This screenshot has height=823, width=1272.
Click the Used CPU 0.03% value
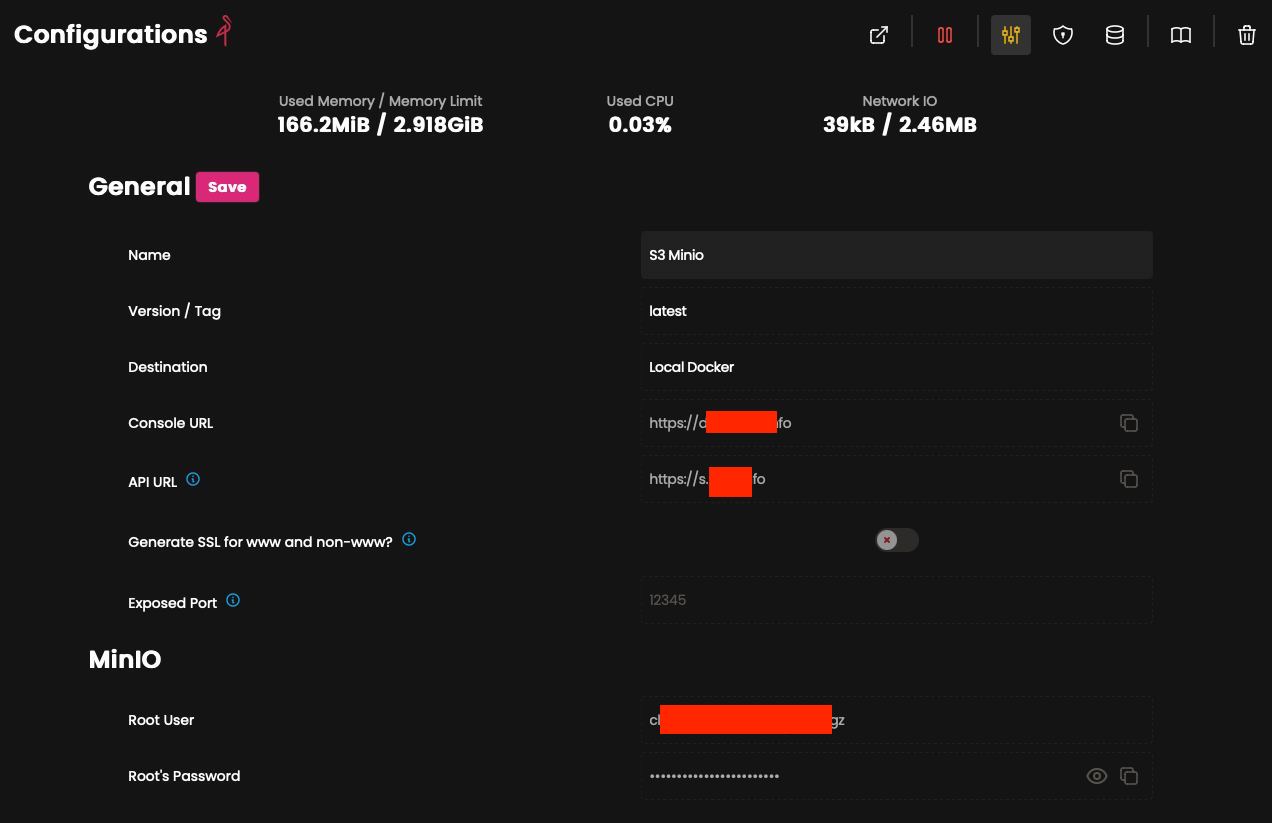pyautogui.click(x=640, y=125)
